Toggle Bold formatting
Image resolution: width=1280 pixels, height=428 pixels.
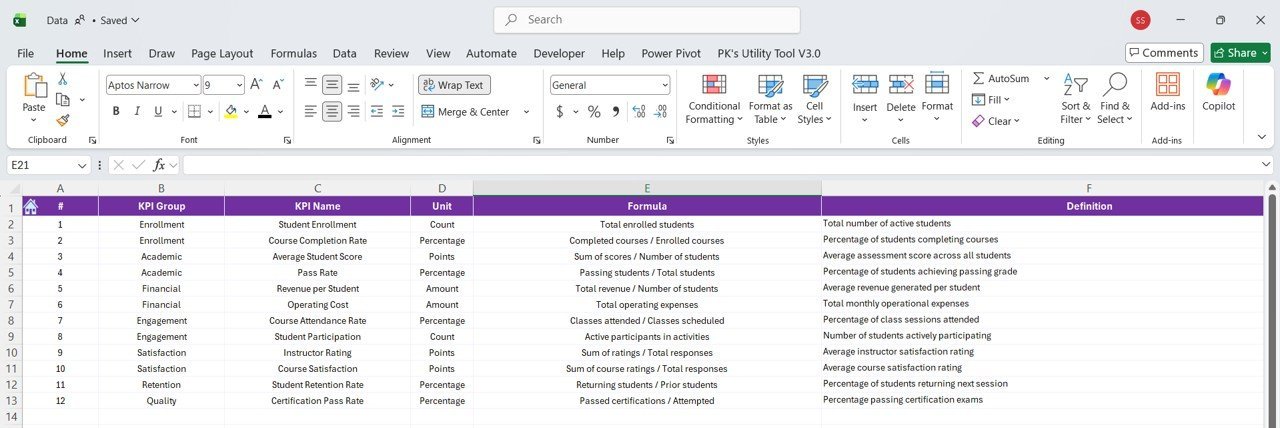point(116,111)
